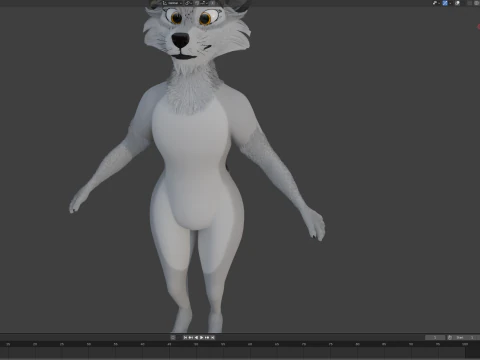Click the Start frame field

465,338
